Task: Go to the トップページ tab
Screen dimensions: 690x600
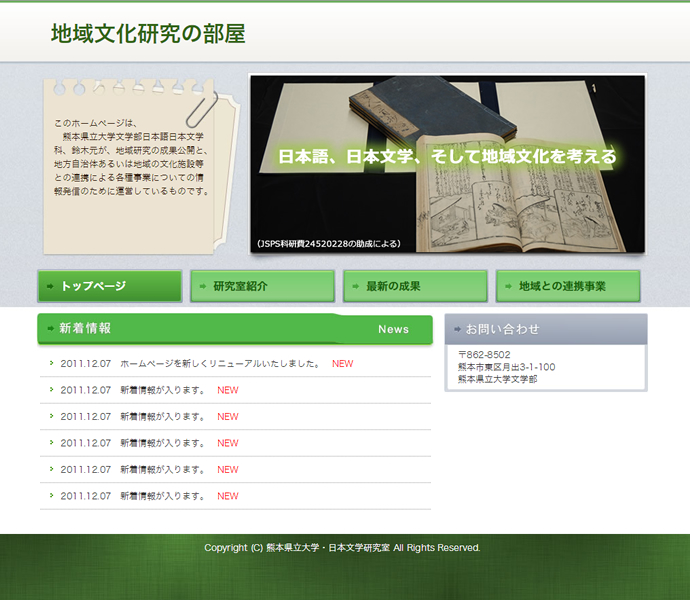Action: tap(110, 286)
